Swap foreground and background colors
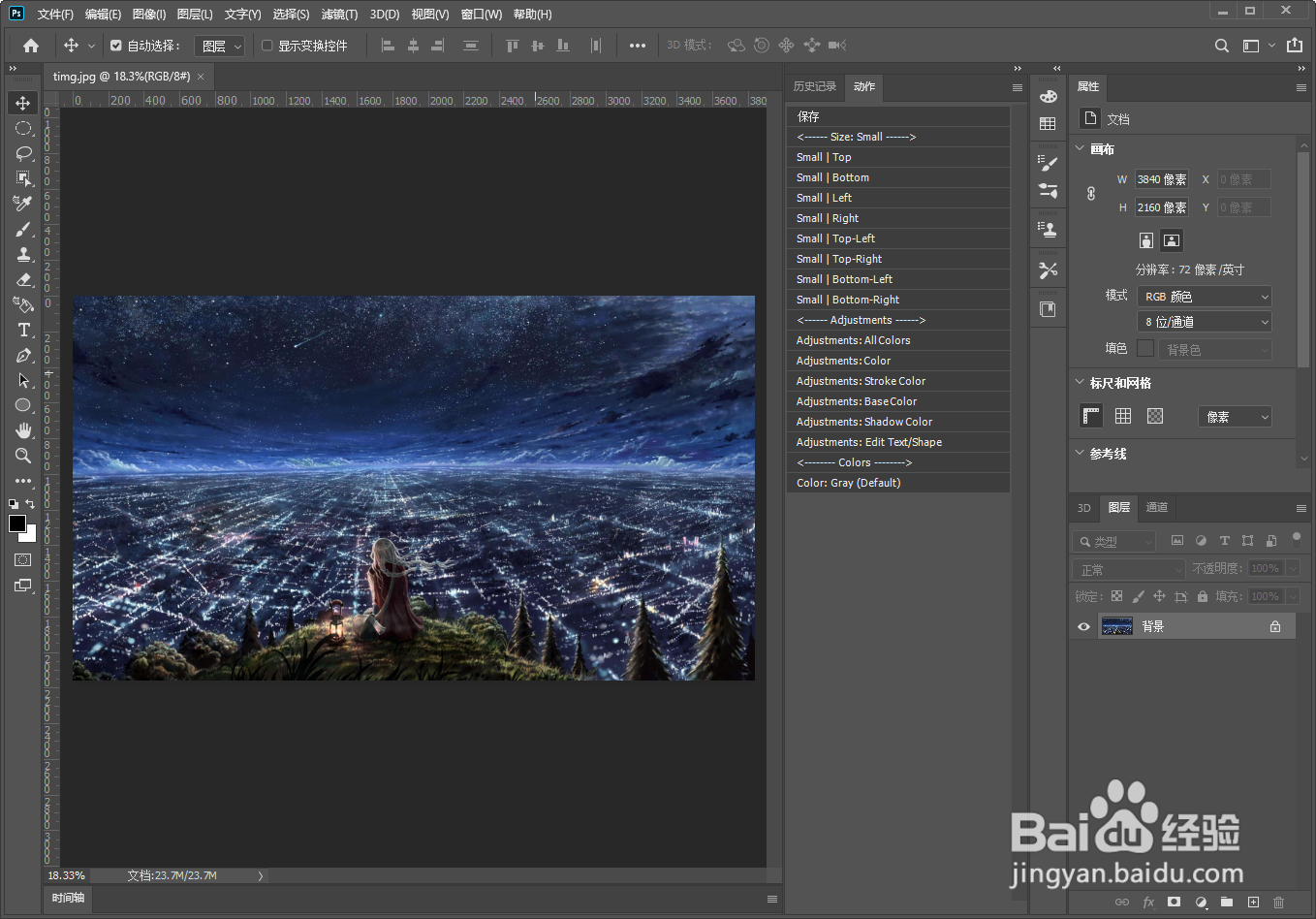The width and height of the screenshot is (1316, 919). (x=30, y=504)
